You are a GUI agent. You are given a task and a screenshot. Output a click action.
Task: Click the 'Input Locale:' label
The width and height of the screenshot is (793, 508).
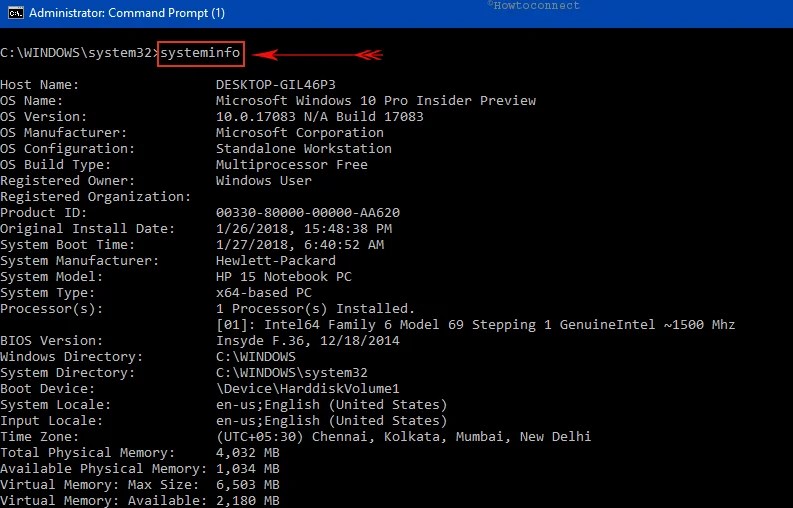pyautogui.click(x=51, y=421)
